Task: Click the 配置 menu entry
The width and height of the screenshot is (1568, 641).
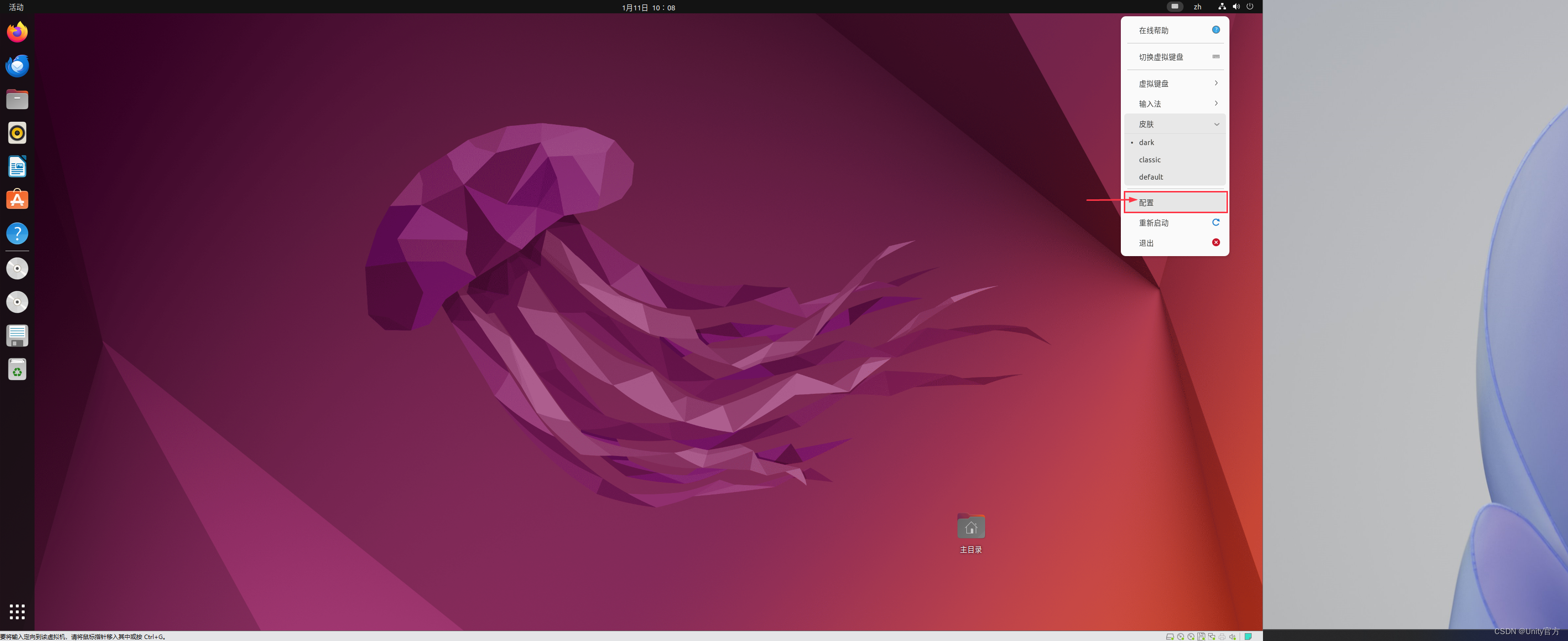Action: pos(1174,203)
